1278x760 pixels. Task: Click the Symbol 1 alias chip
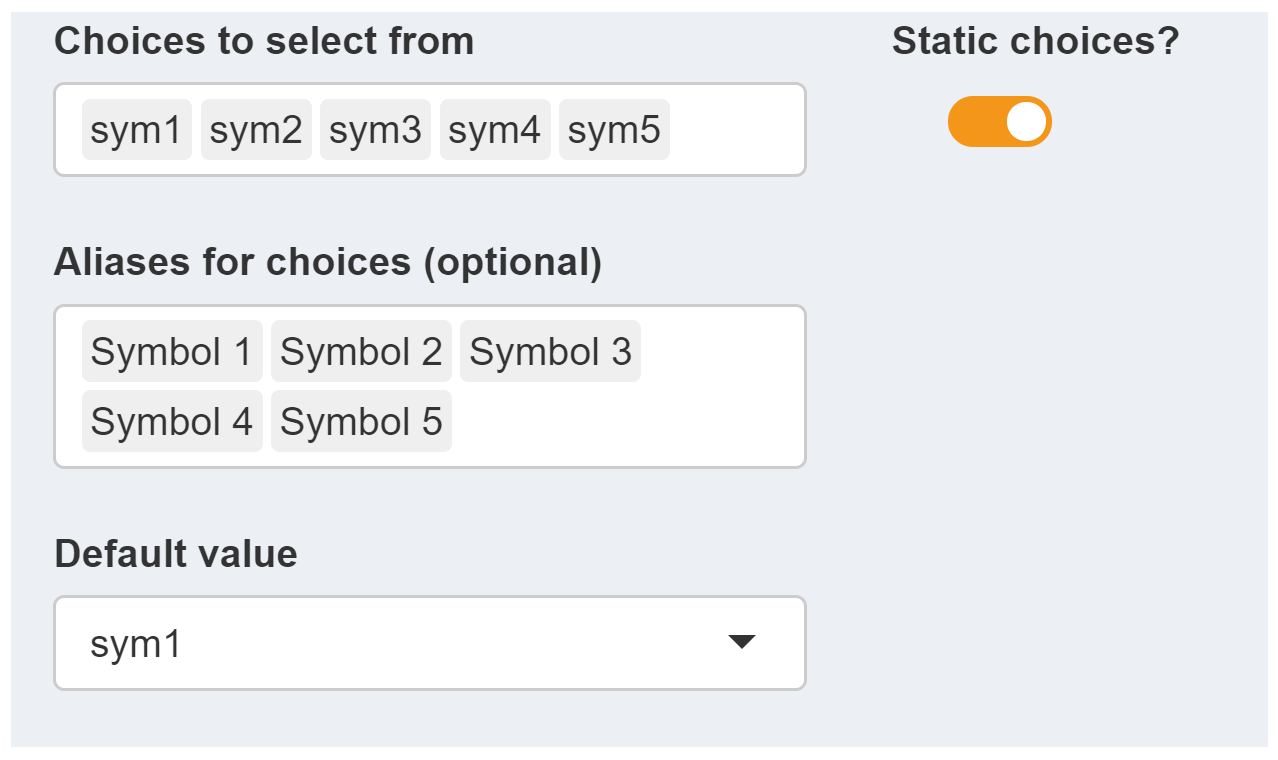(171, 350)
